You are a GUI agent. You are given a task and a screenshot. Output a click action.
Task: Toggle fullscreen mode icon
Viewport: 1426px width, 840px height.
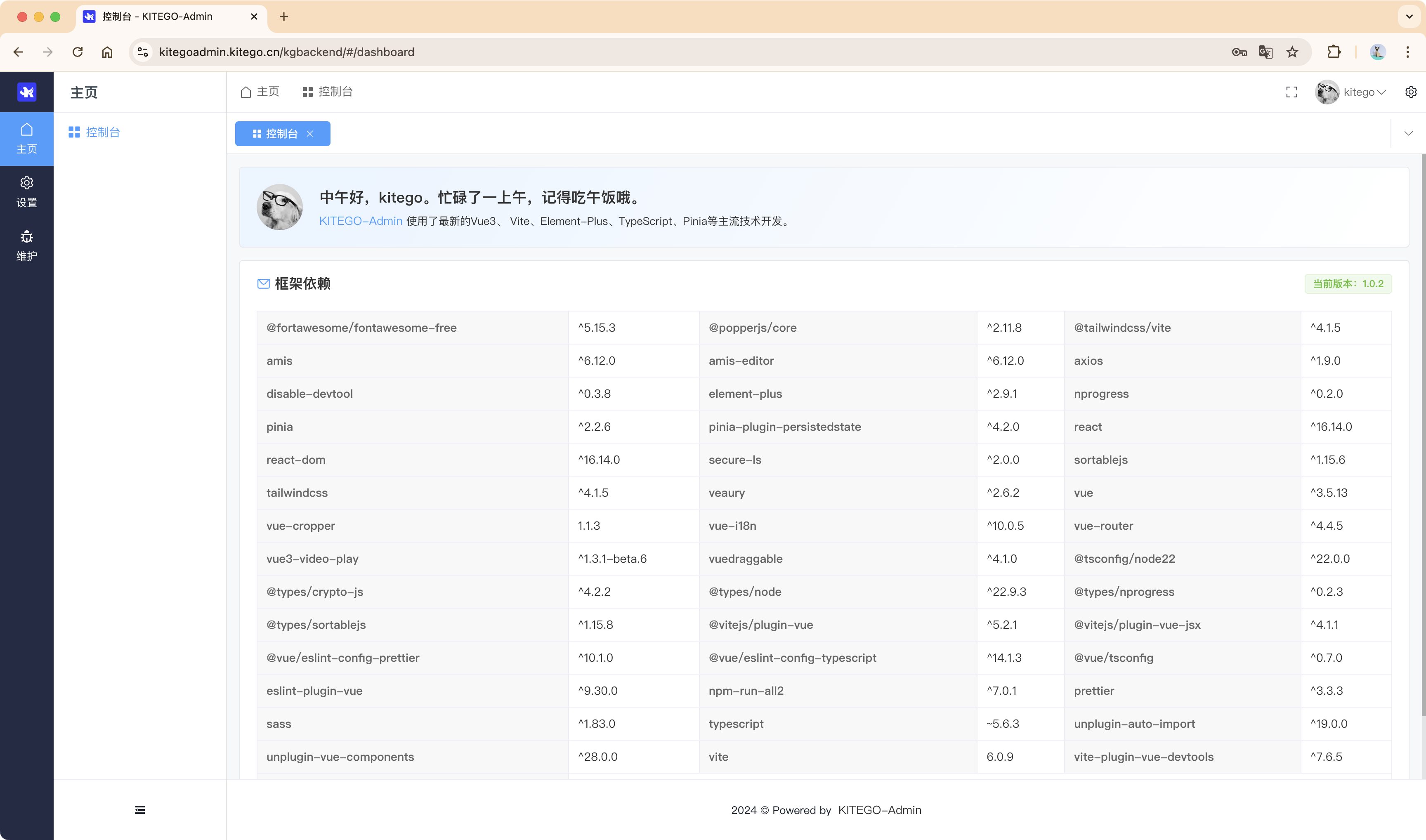point(1291,92)
